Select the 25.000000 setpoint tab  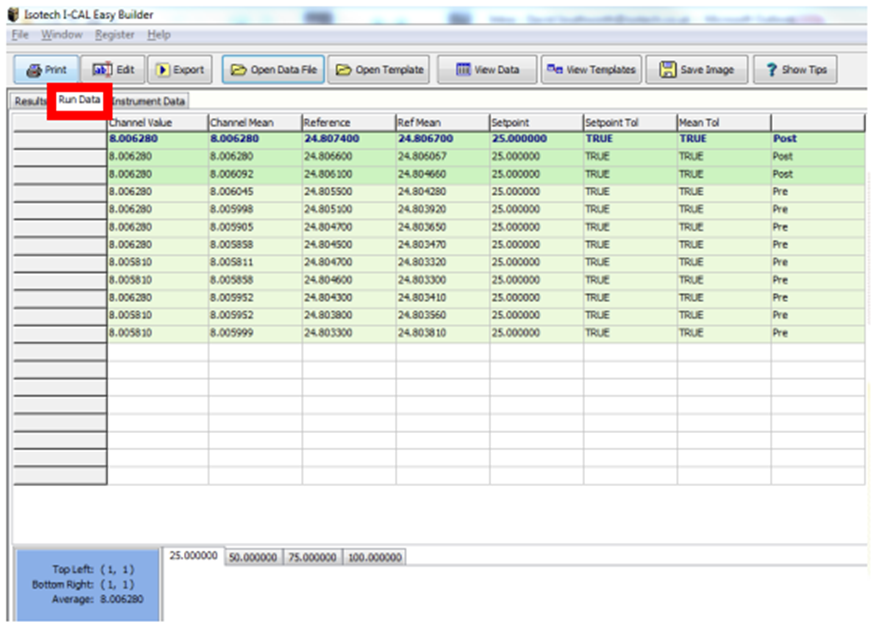(194, 556)
